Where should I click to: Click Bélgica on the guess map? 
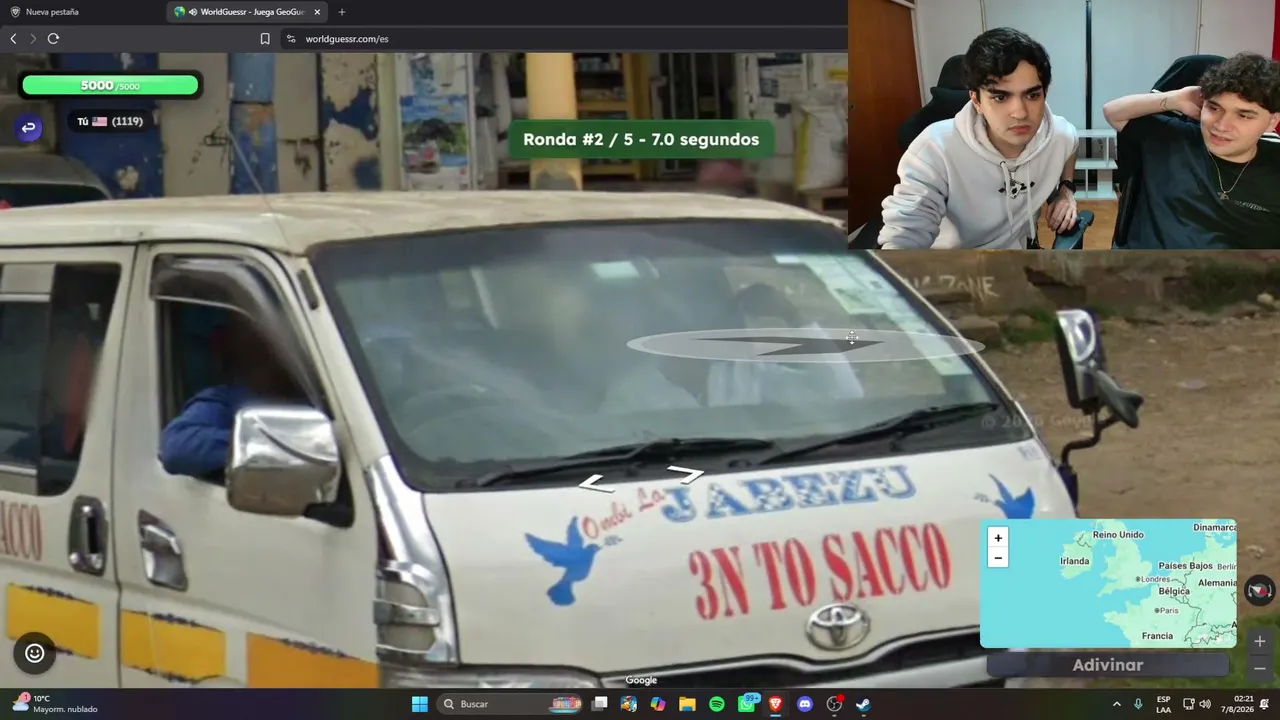tap(1174, 591)
